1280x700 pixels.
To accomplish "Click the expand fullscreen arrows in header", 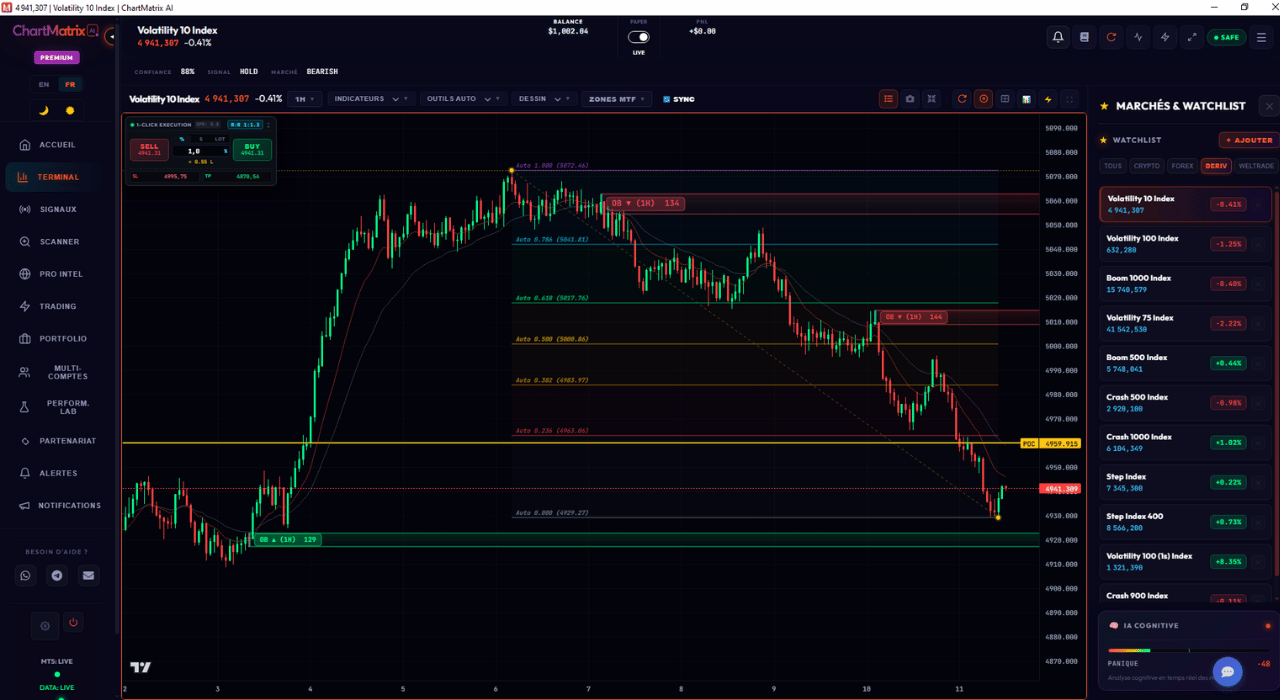I will coord(1192,37).
